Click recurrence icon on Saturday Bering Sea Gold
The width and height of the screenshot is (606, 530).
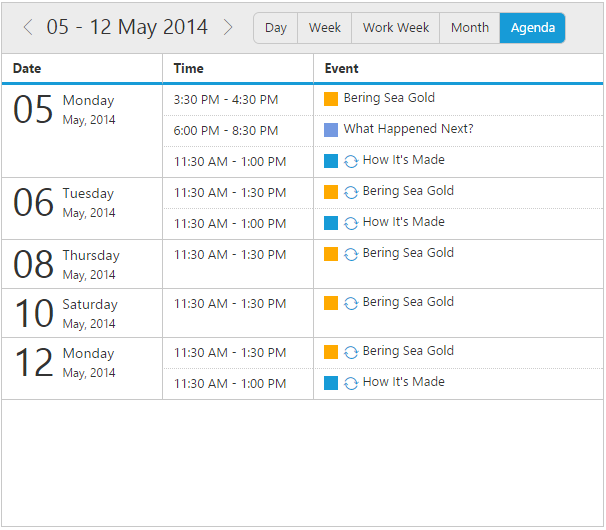pyautogui.click(x=351, y=303)
